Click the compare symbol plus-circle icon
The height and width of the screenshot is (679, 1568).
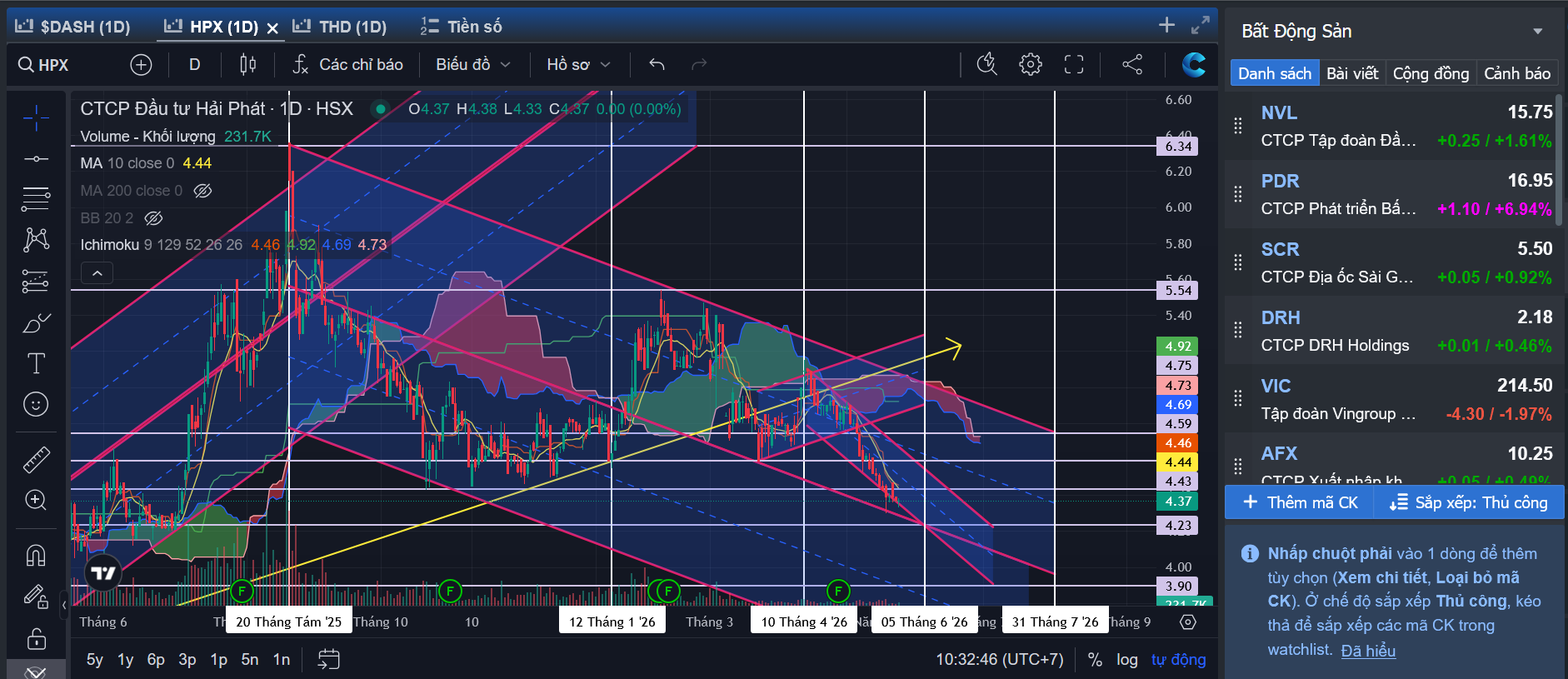point(141,64)
